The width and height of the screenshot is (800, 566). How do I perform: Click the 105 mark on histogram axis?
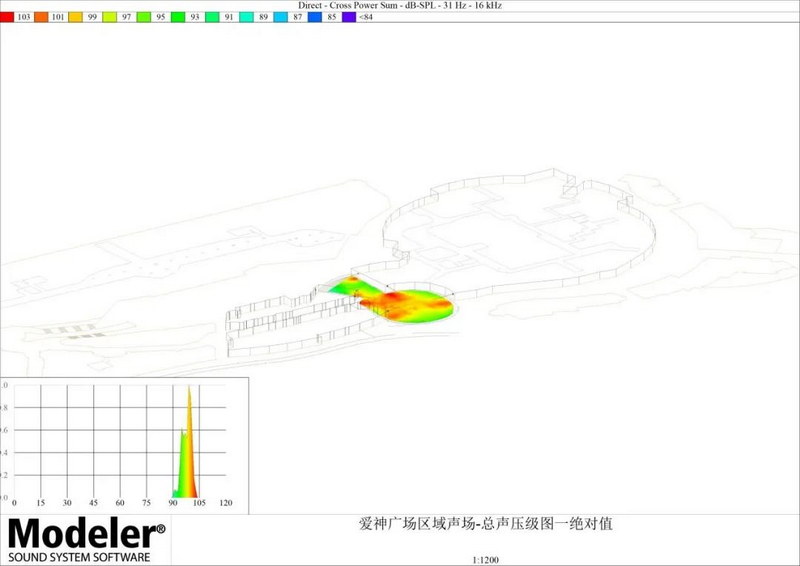click(x=199, y=502)
